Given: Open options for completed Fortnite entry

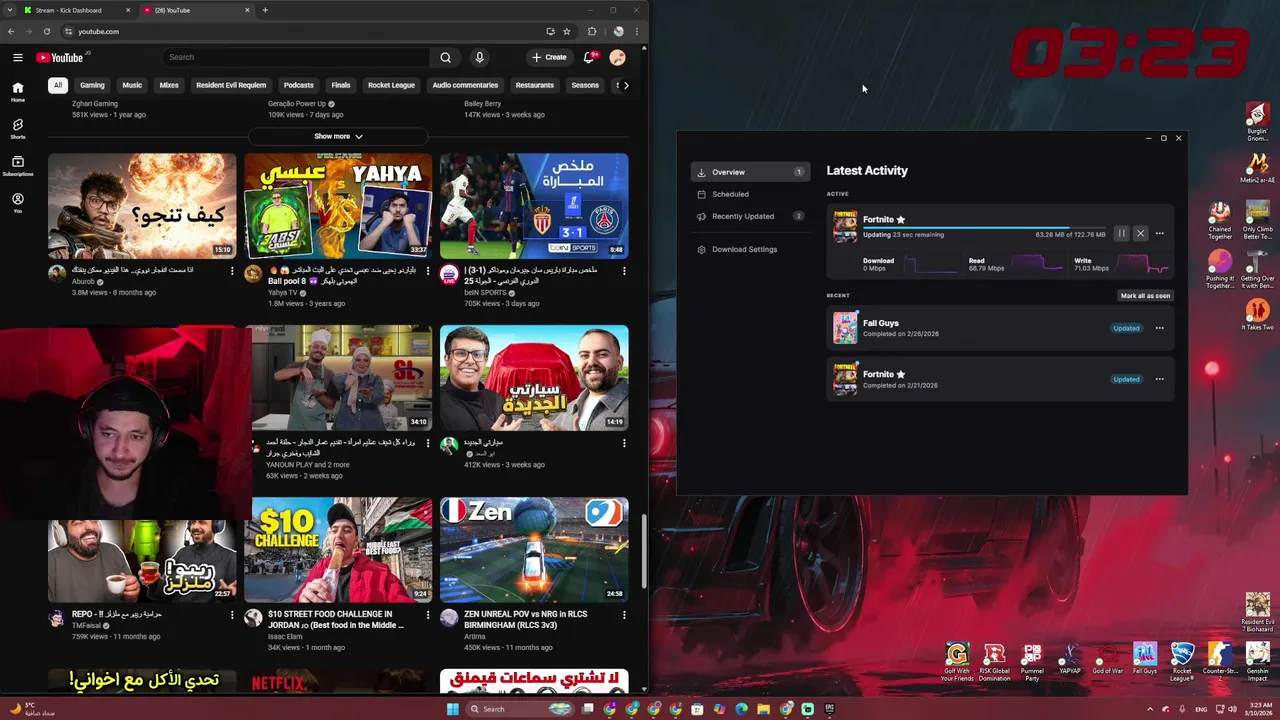Looking at the screenshot, I should point(1159,379).
